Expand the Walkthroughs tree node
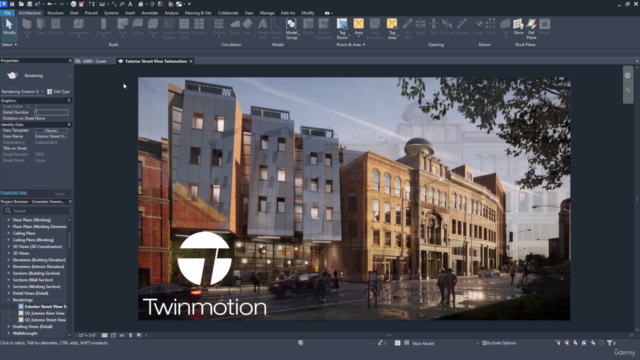 (9, 333)
